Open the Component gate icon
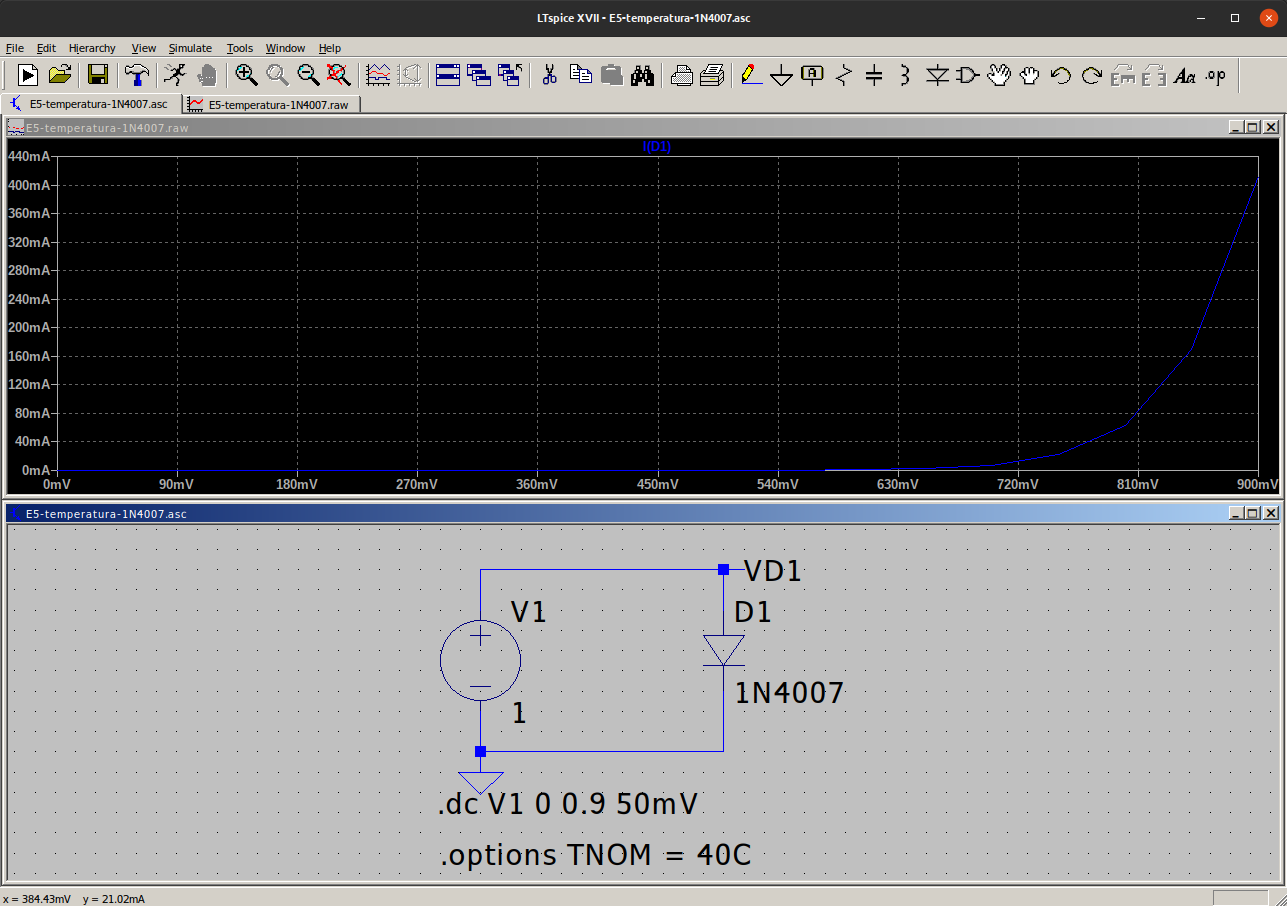1287x906 pixels. click(968, 74)
